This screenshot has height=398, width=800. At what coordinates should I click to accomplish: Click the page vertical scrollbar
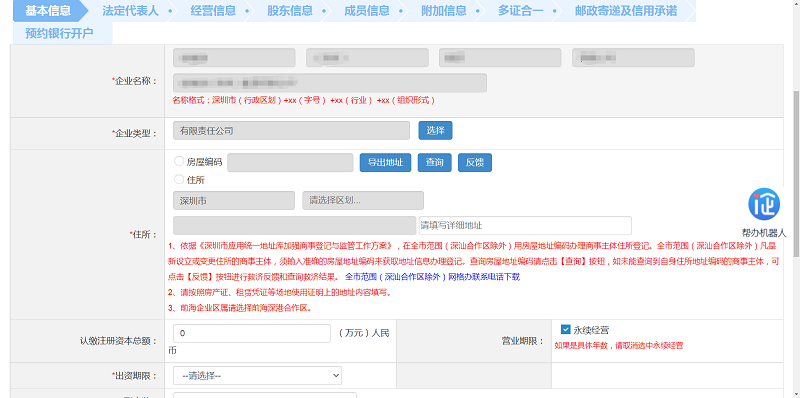click(x=796, y=173)
